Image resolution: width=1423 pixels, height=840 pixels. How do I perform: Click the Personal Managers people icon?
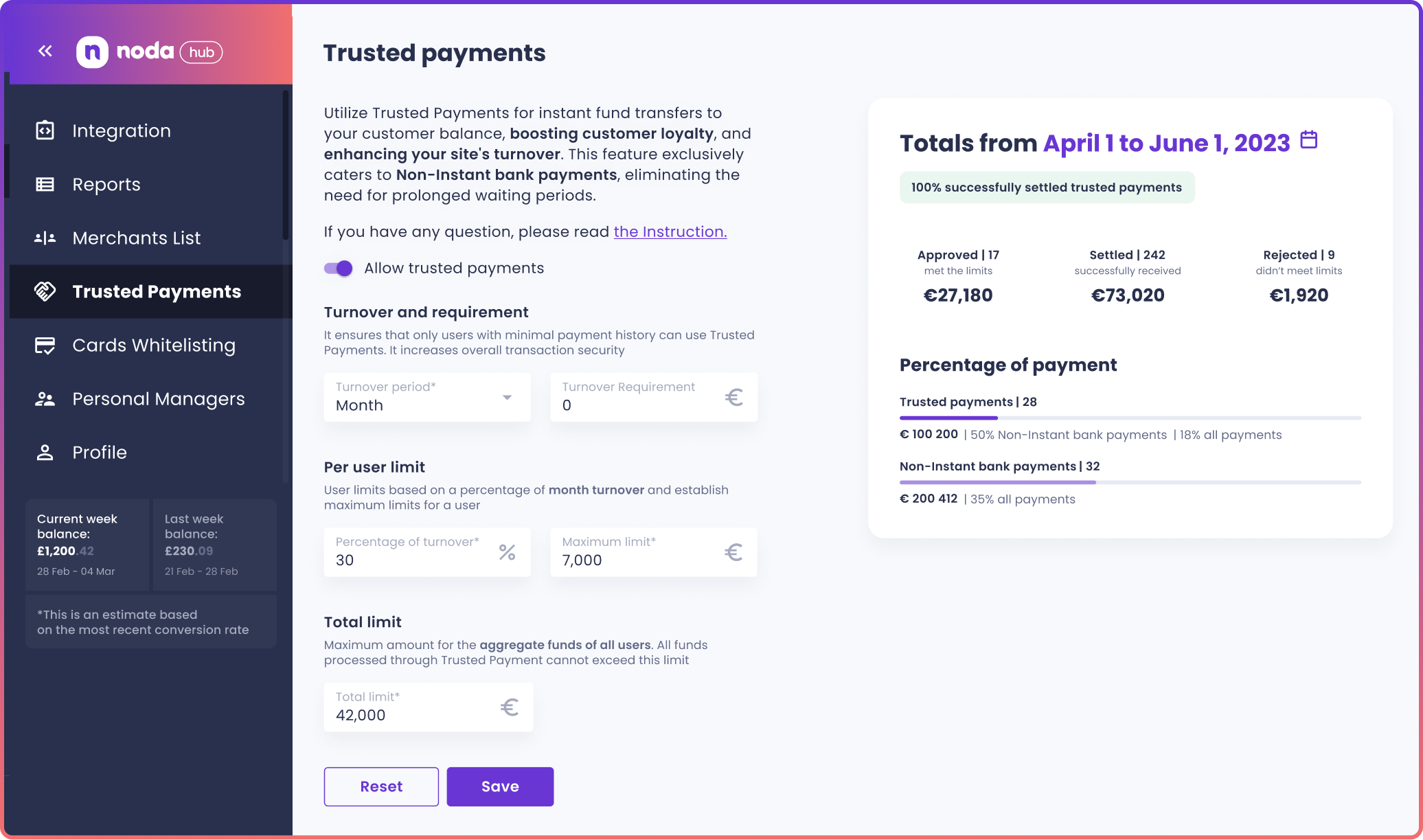[45, 399]
